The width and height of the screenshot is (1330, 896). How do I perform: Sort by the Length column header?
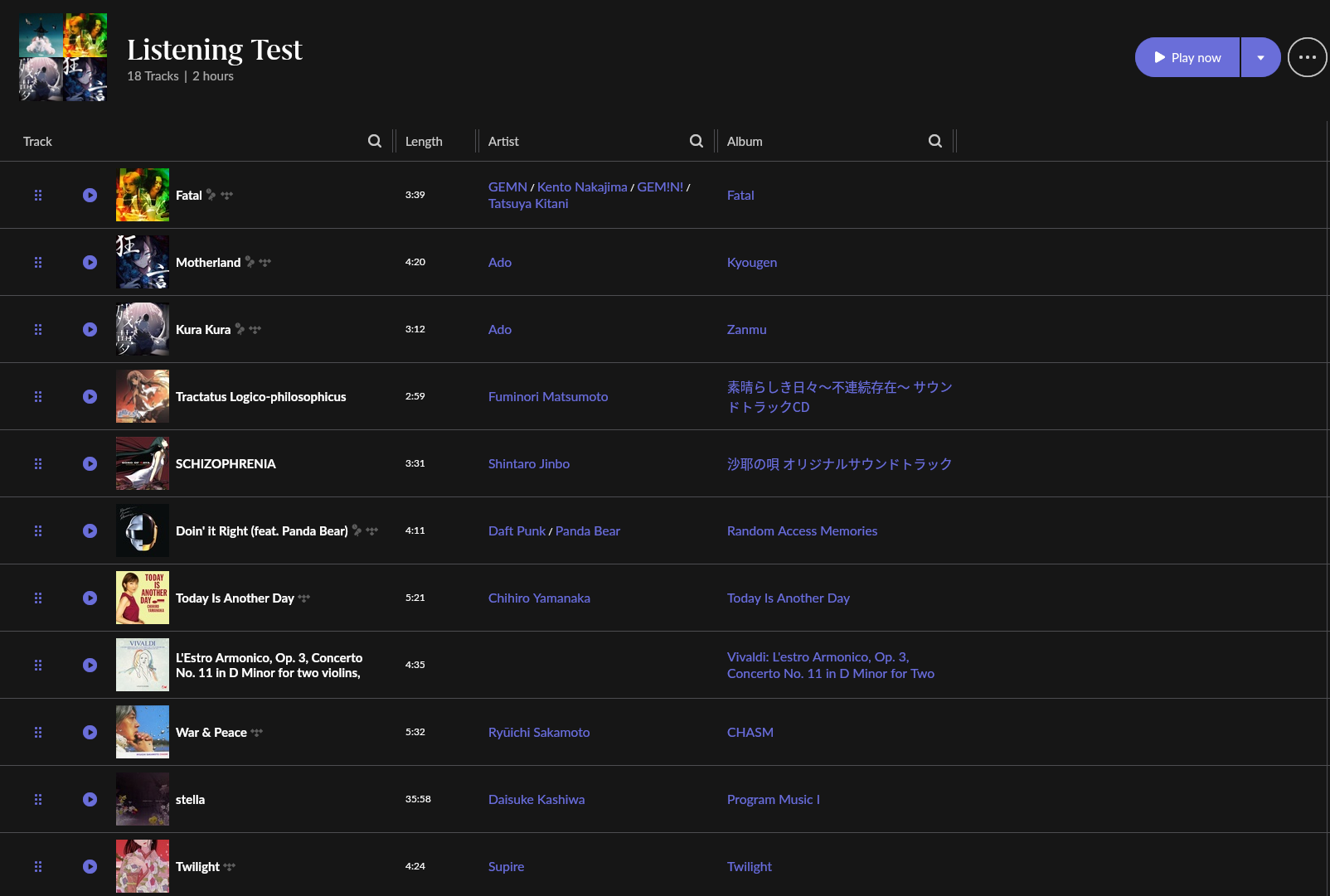pos(424,142)
